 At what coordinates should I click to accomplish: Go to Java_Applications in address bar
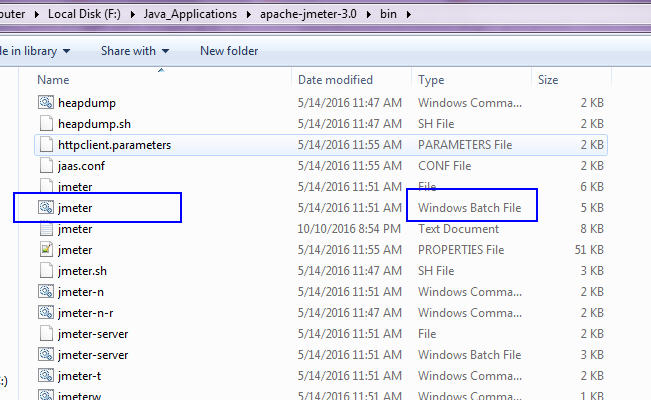pos(190,14)
